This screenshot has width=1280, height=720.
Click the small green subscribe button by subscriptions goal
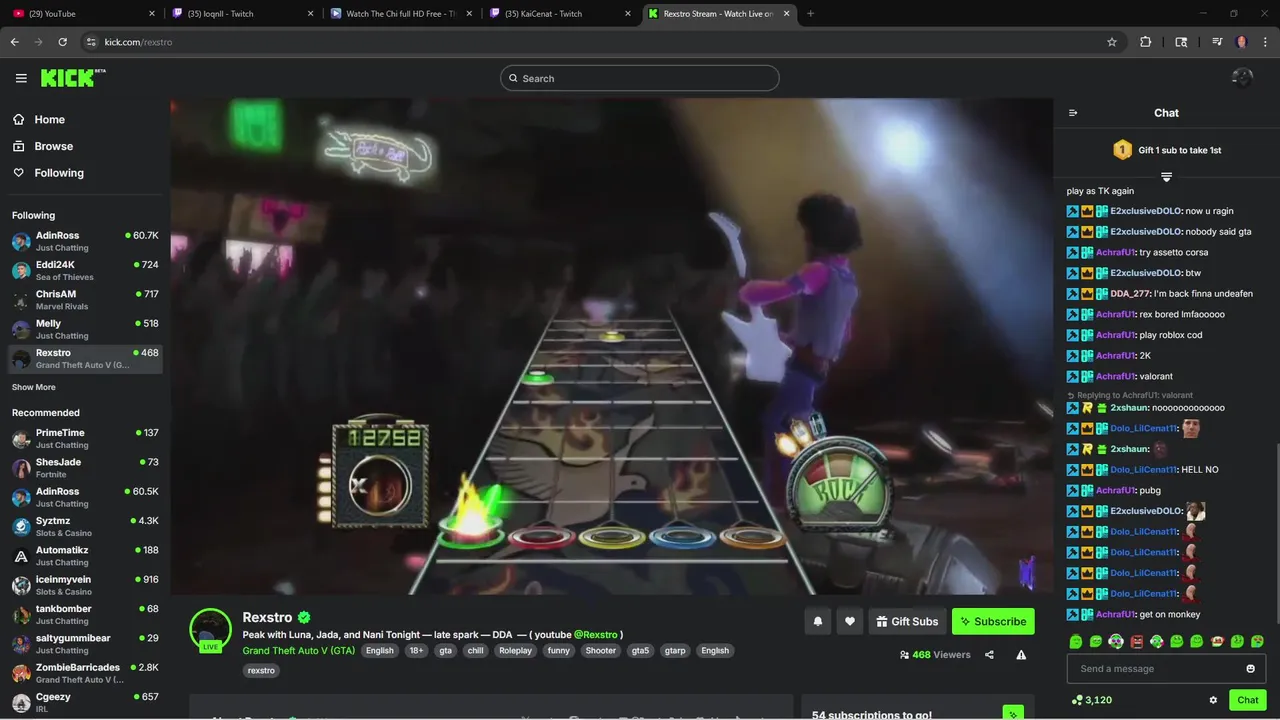coord(1013,713)
